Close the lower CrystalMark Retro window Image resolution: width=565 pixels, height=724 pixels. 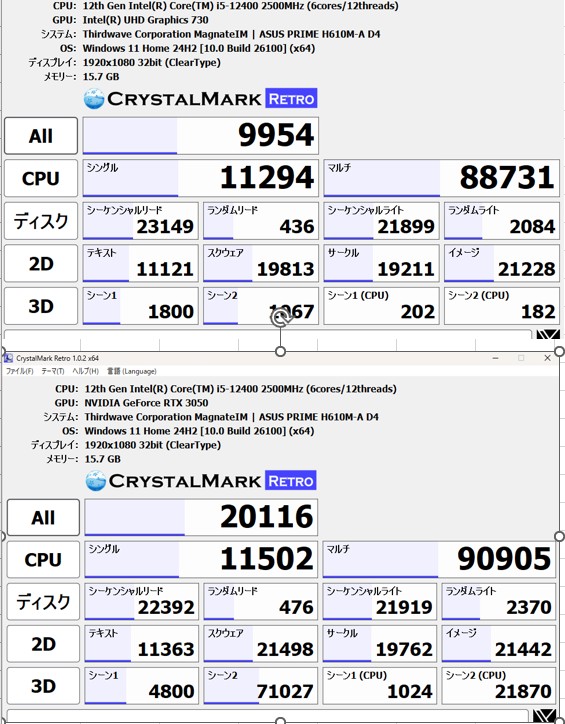pos(547,358)
